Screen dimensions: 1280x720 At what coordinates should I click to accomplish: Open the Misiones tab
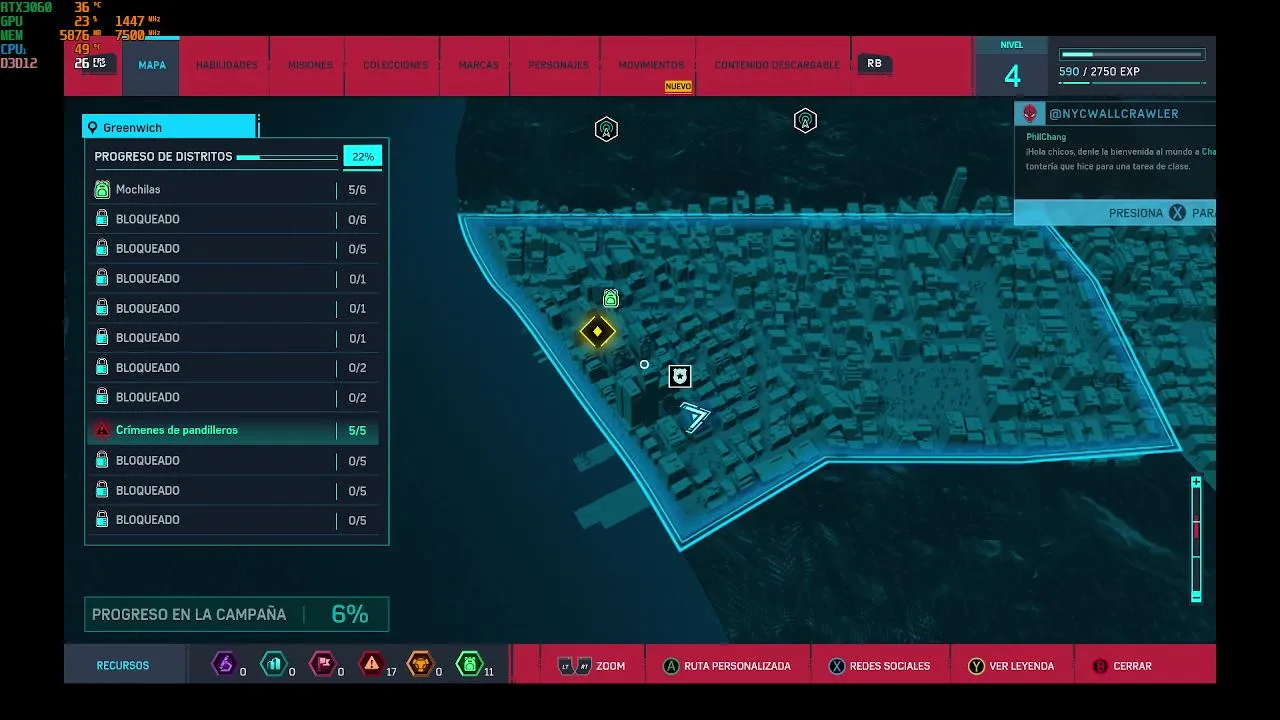click(310, 65)
